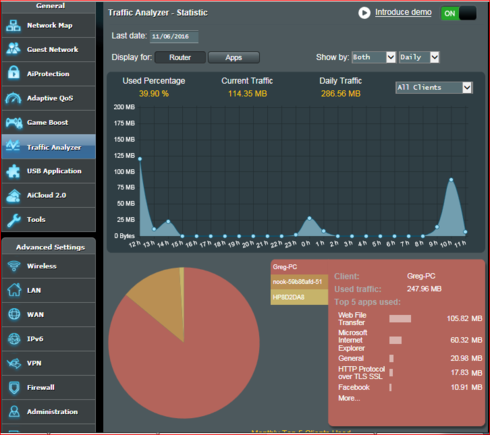Click the Router display button
Viewport: 490px width, 435px height.
click(180, 57)
